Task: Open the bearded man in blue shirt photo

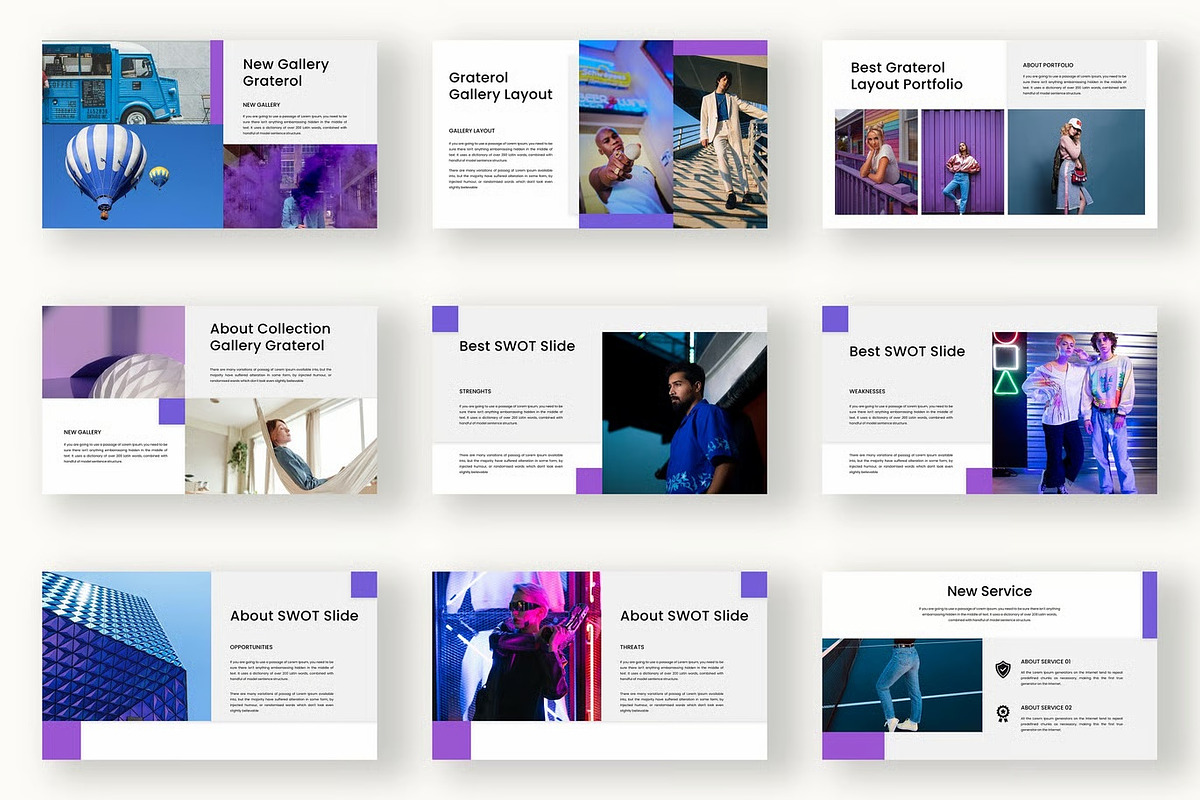Action: point(684,413)
